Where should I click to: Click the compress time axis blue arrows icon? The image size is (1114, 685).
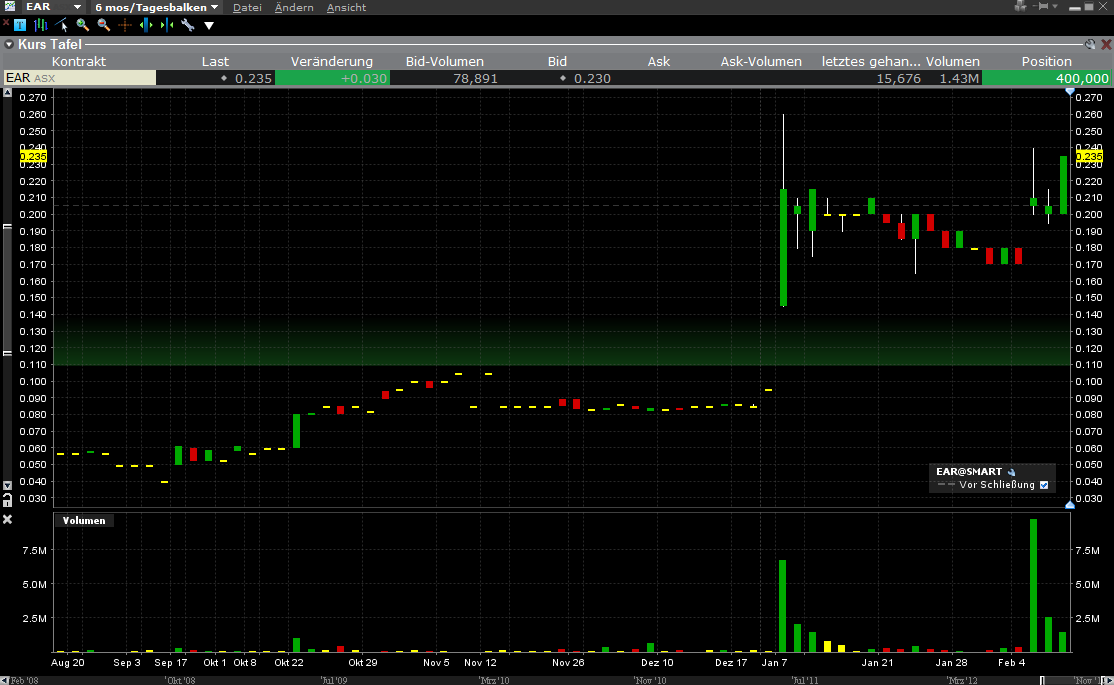(165, 25)
